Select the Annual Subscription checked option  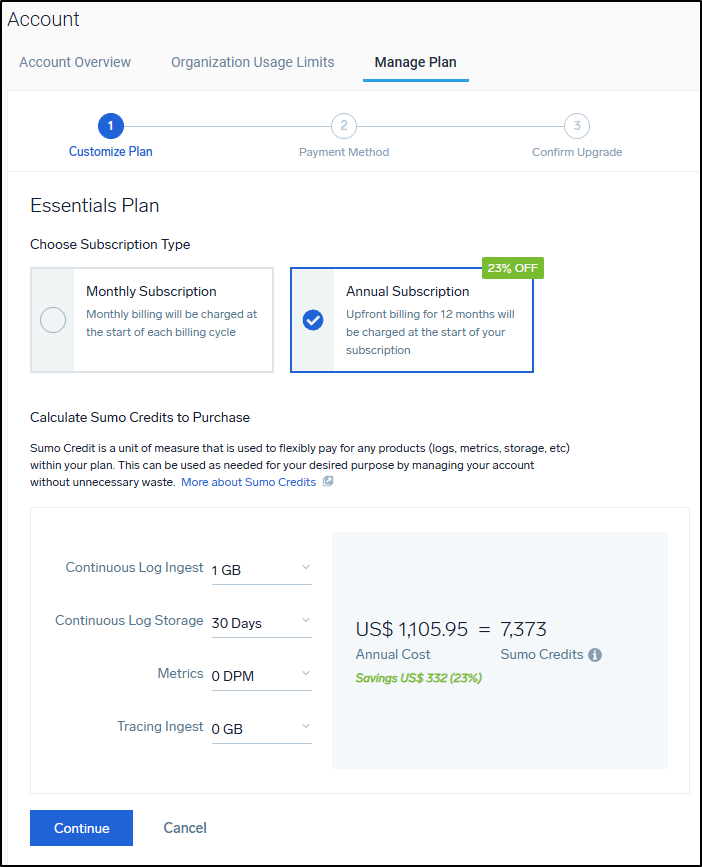[313, 320]
